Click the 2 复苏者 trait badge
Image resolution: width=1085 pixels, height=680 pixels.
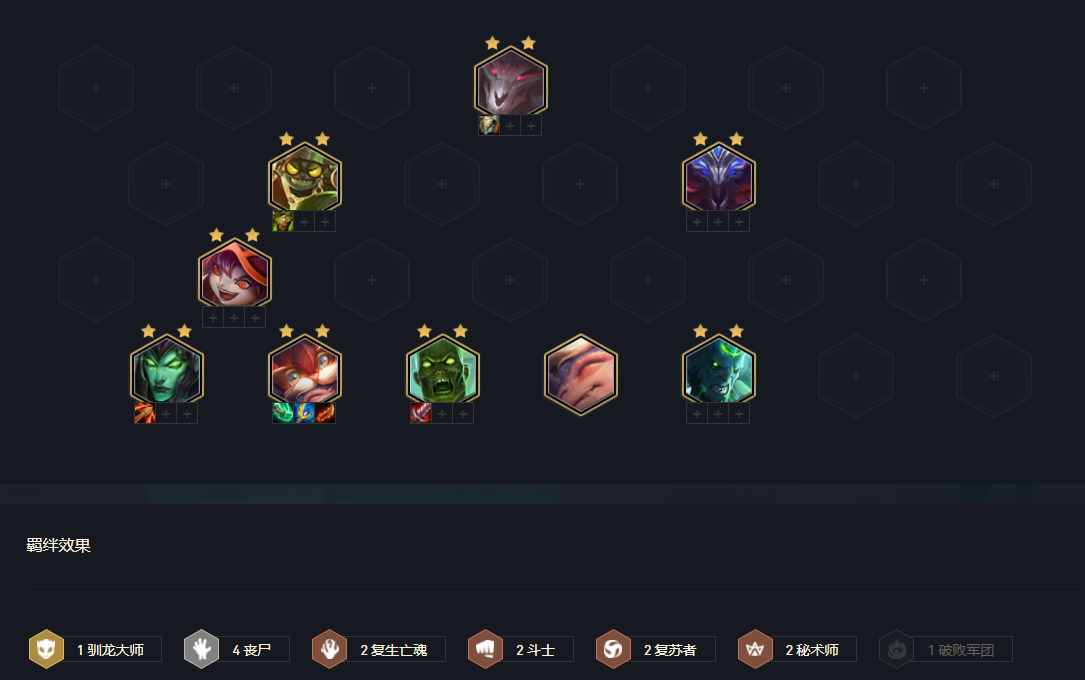(x=655, y=650)
